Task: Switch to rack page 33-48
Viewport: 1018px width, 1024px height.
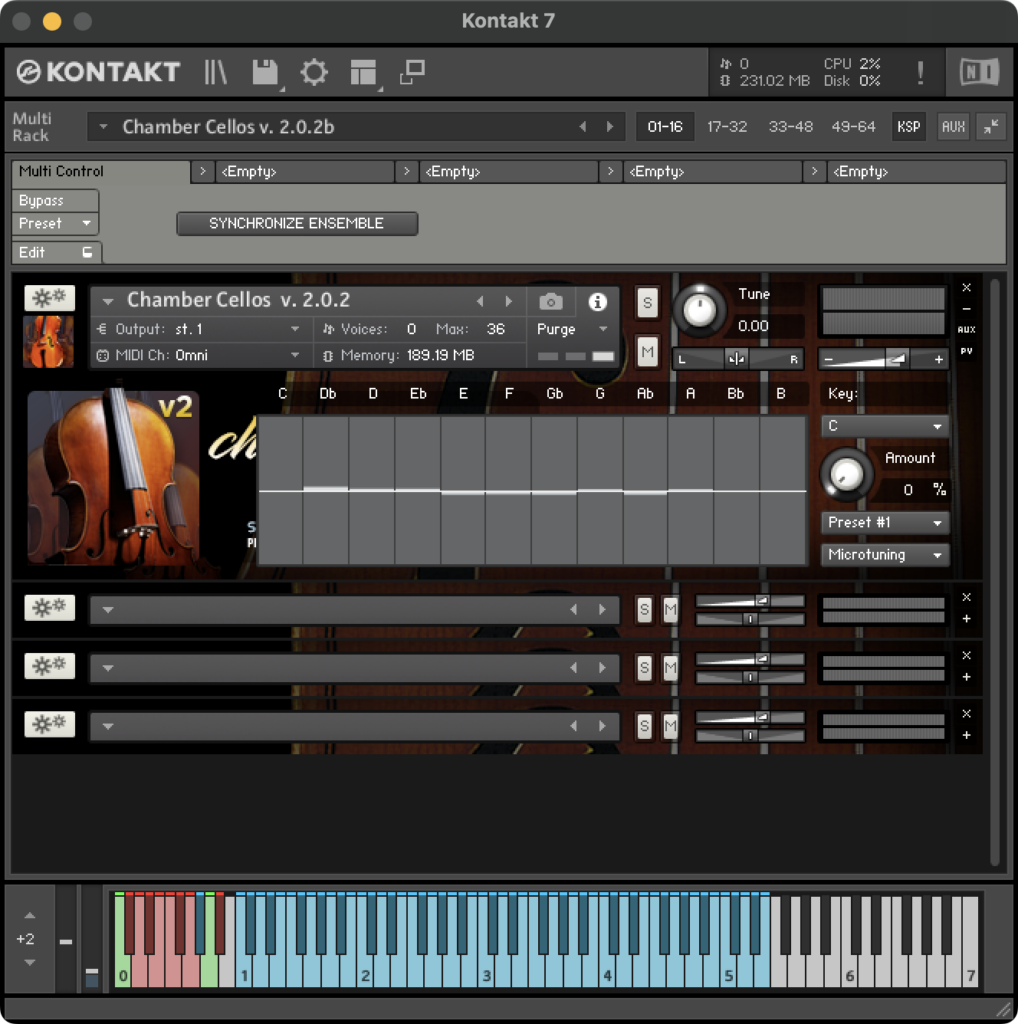Action: pos(790,127)
